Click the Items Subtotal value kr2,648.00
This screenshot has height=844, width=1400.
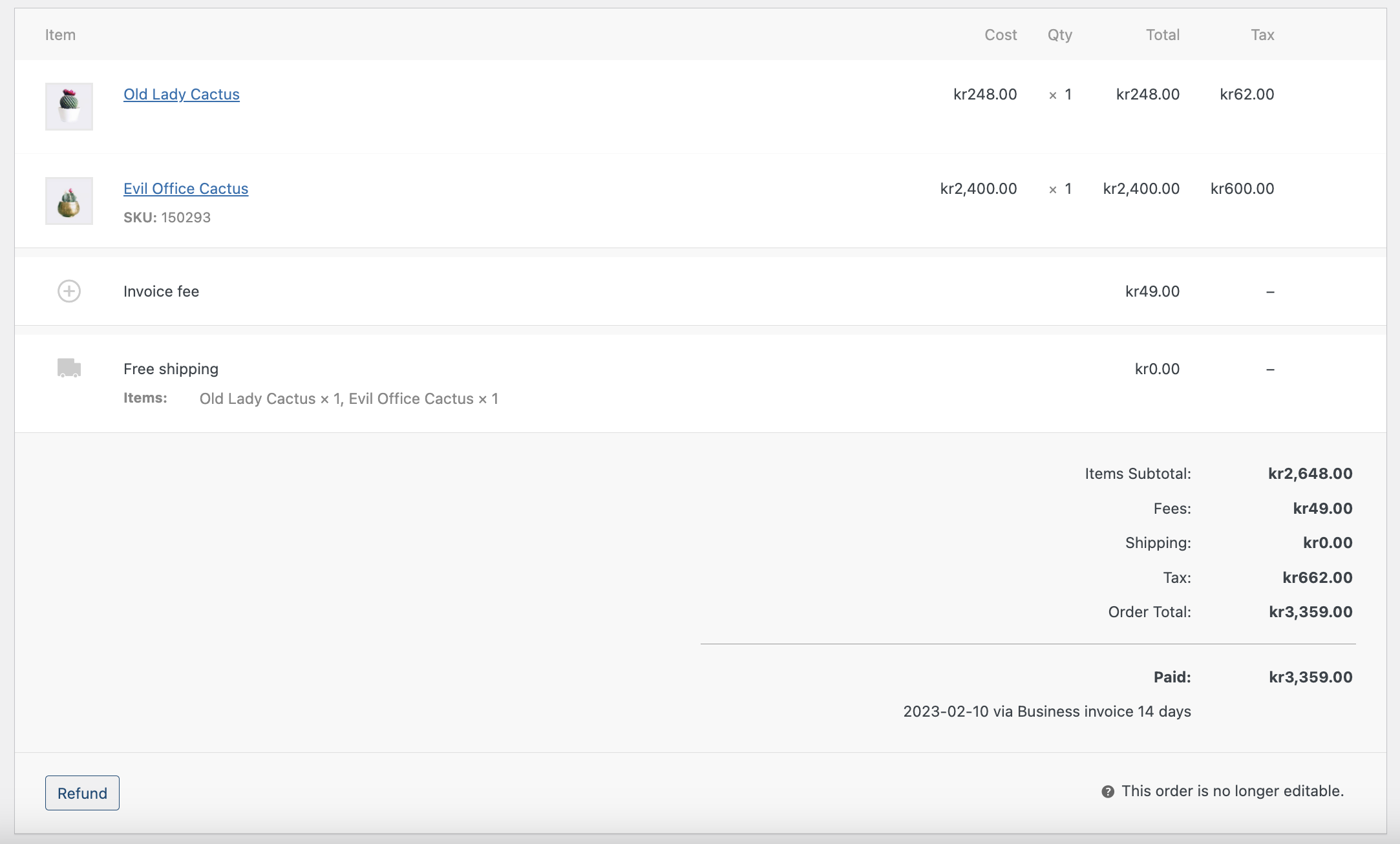click(x=1310, y=474)
